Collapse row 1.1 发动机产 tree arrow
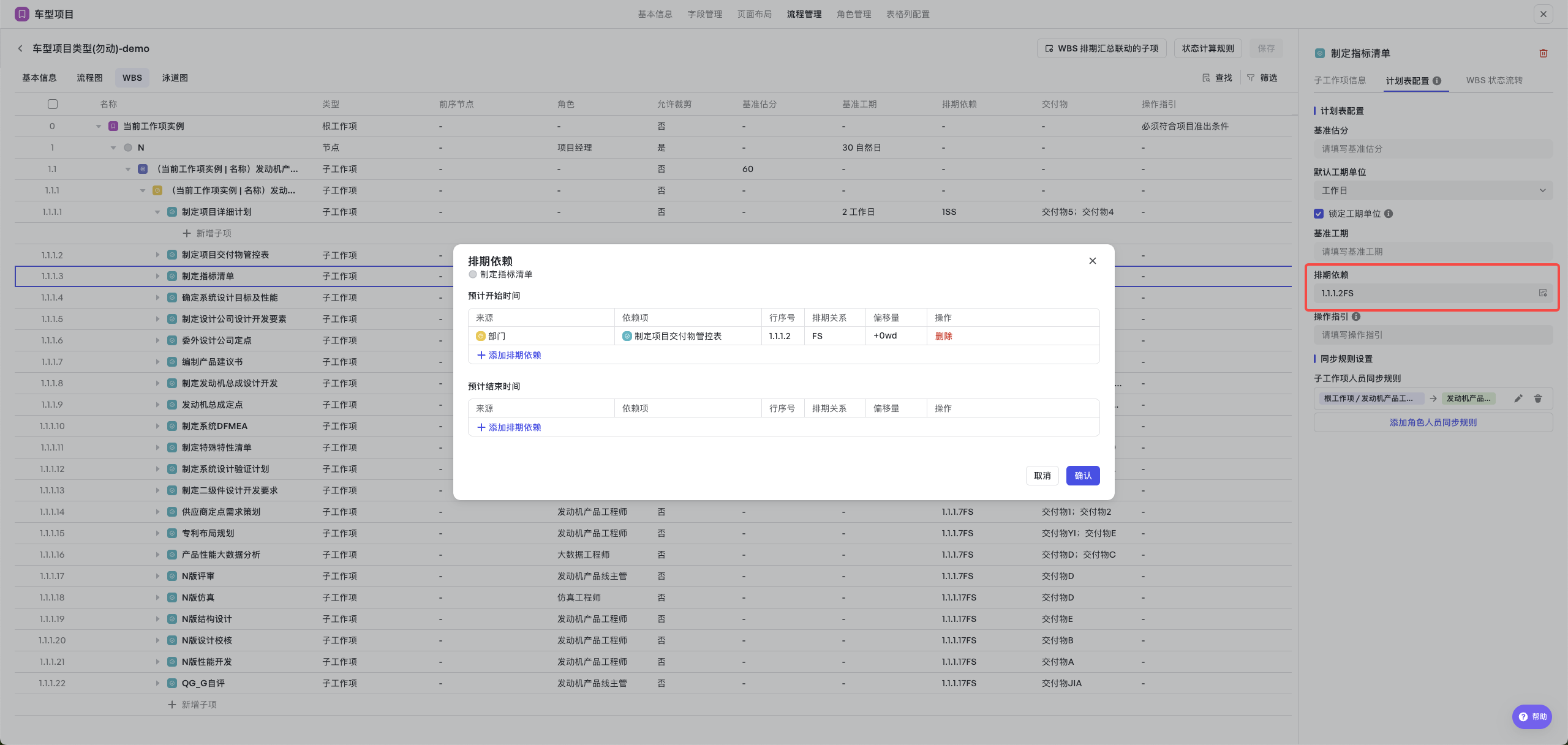 point(128,169)
